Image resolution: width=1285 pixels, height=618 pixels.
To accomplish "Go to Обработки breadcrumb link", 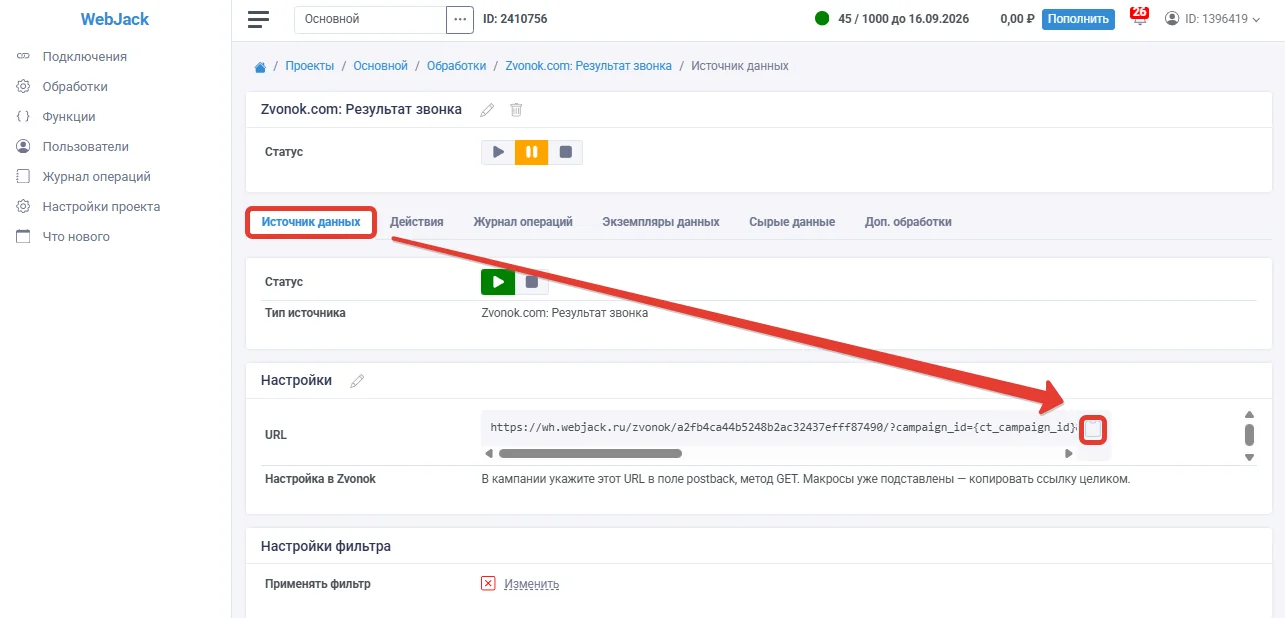I will [457, 66].
